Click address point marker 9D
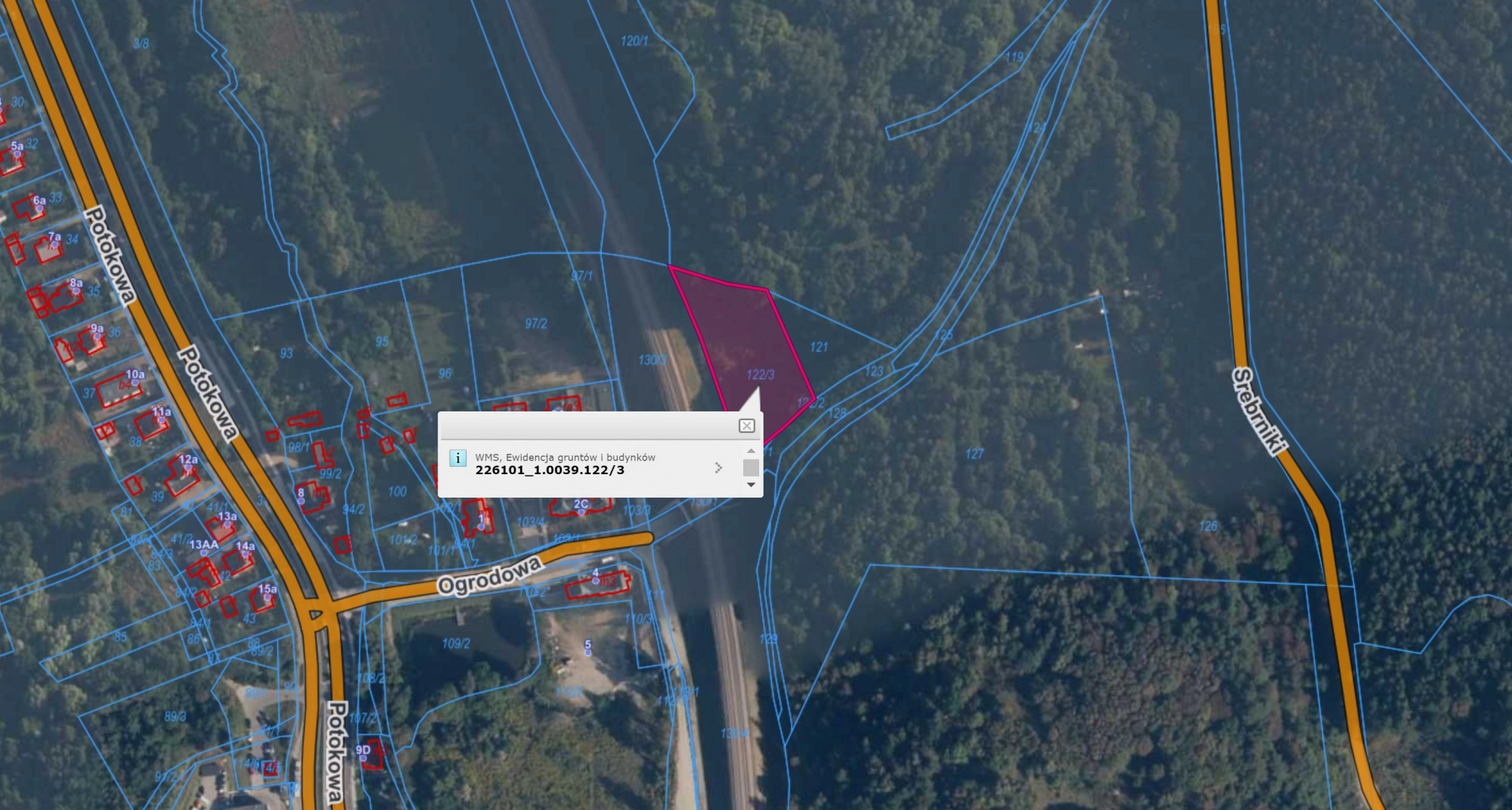The image size is (1512, 810). [362, 758]
